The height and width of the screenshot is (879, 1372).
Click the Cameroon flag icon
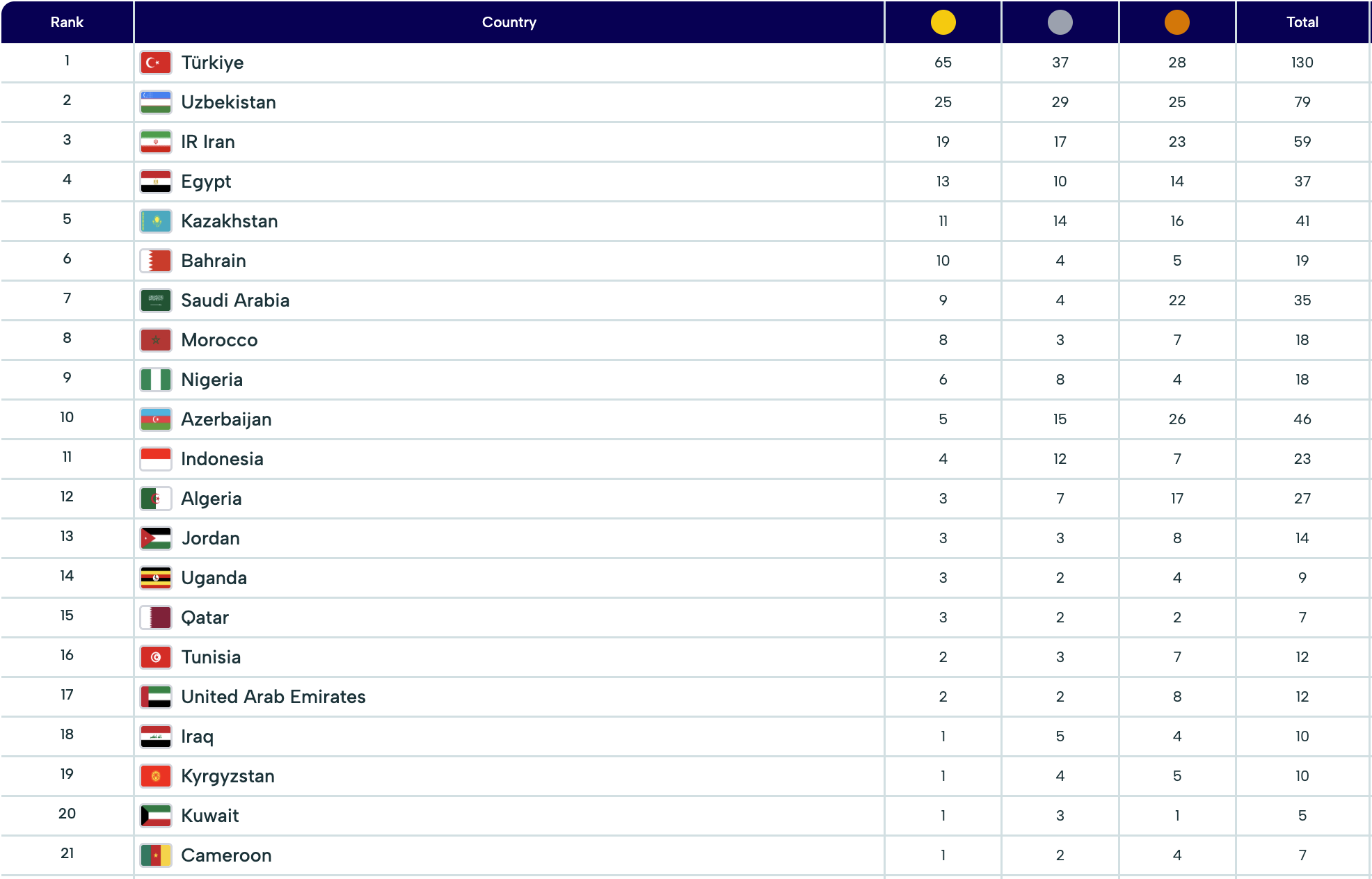[155, 855]
